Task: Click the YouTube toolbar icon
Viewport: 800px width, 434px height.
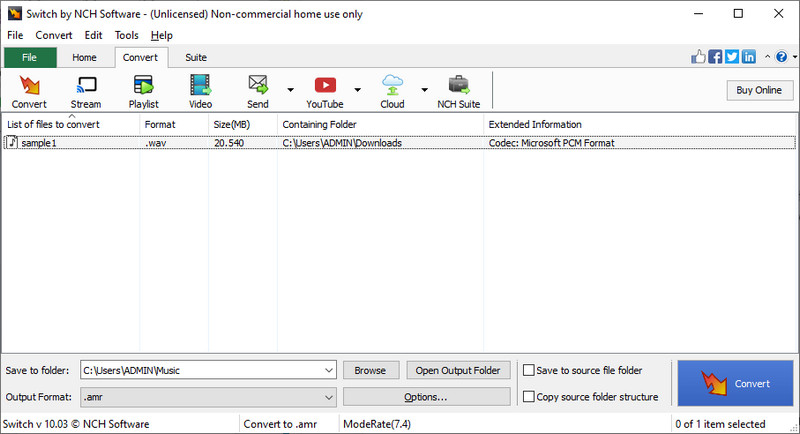Action: pyautogui.click(x=325, y=85)
